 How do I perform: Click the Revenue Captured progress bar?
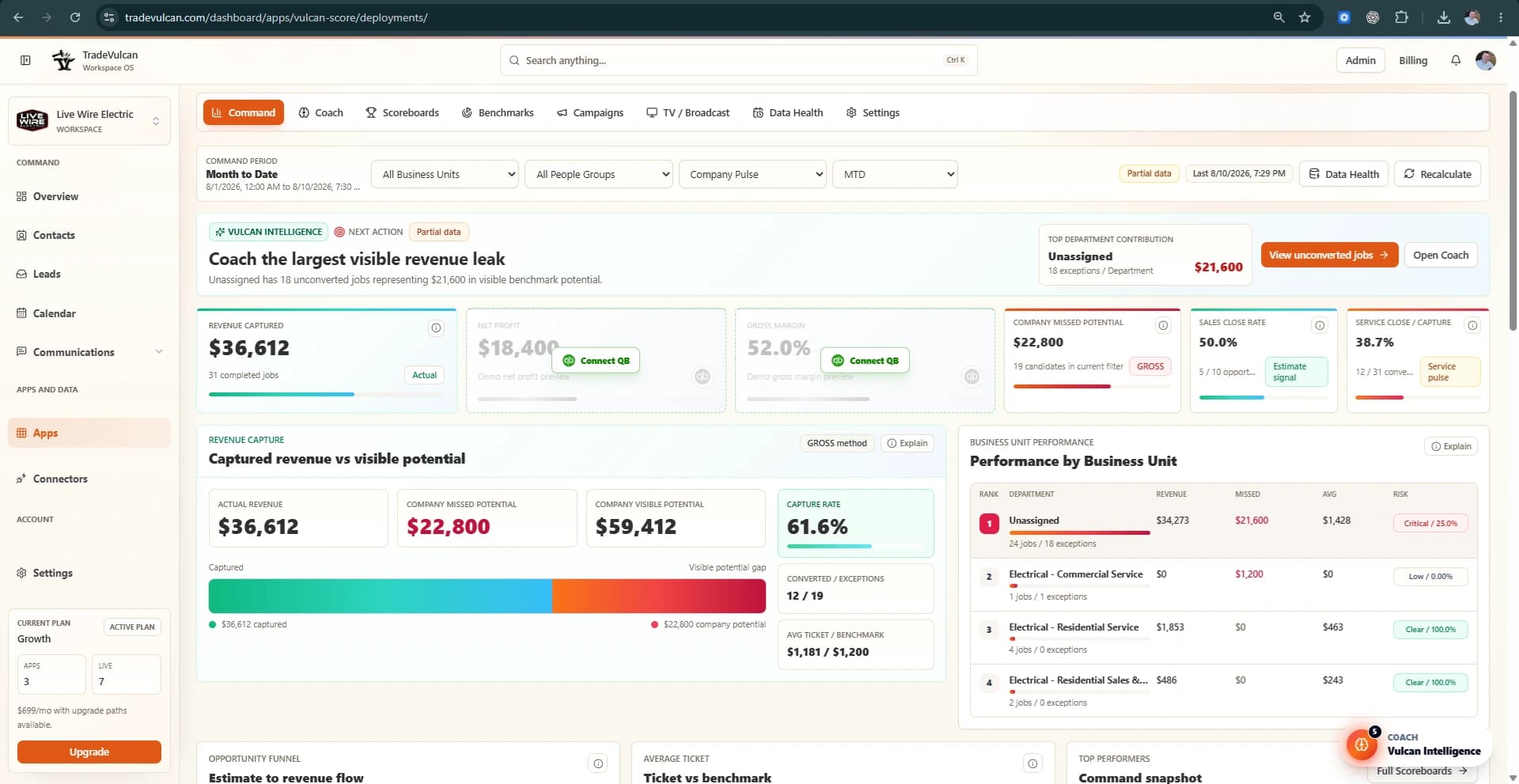(326, 394)
